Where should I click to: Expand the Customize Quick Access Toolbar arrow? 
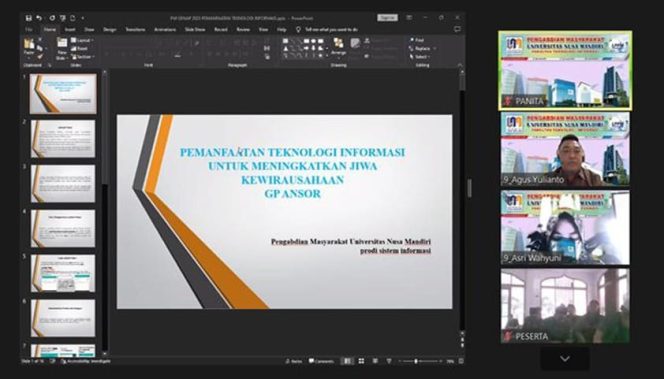[x=83, y=18]
